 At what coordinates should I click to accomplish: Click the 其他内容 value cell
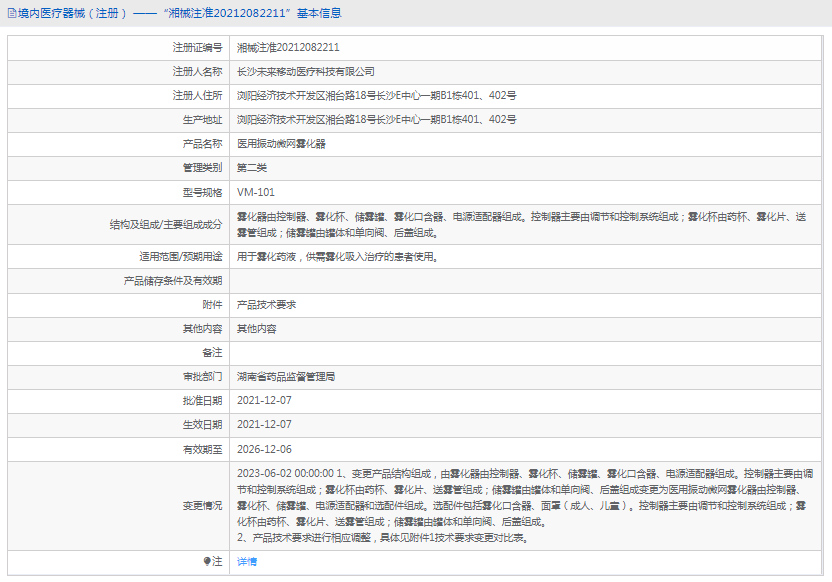[x=256, y=329]
